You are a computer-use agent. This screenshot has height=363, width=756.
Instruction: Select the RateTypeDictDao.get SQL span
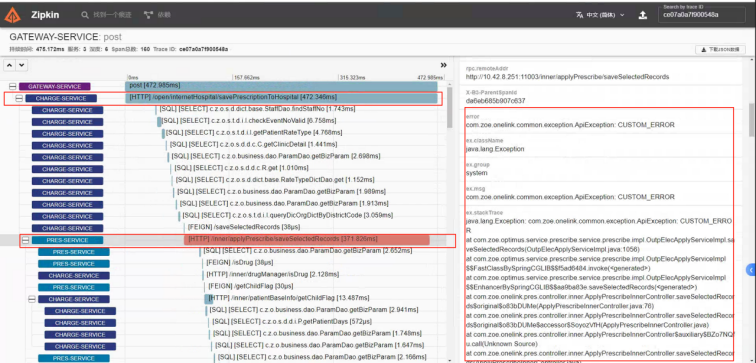click(x=267, y=180)
